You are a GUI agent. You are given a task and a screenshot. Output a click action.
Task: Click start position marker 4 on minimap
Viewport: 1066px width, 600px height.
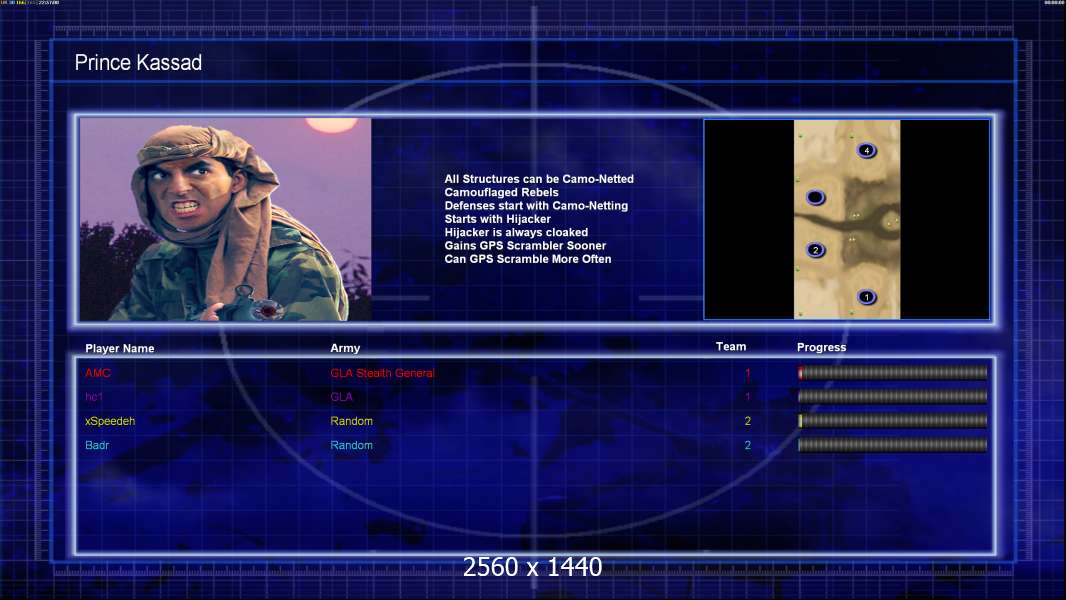[x=866, y=150]
